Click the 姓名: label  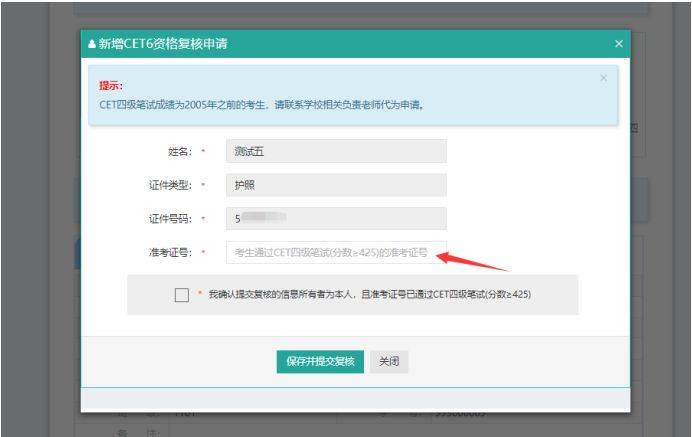pyautogui.click(x=180, y=152)
